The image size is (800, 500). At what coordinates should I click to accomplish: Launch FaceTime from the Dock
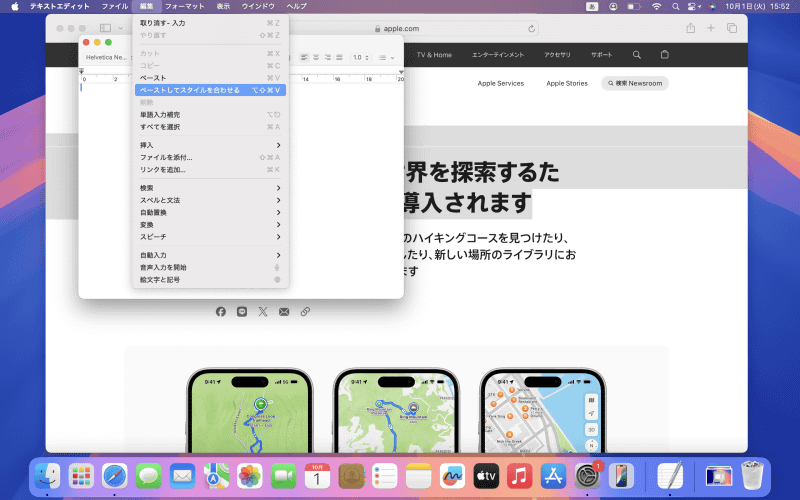[x=283, y=476]
